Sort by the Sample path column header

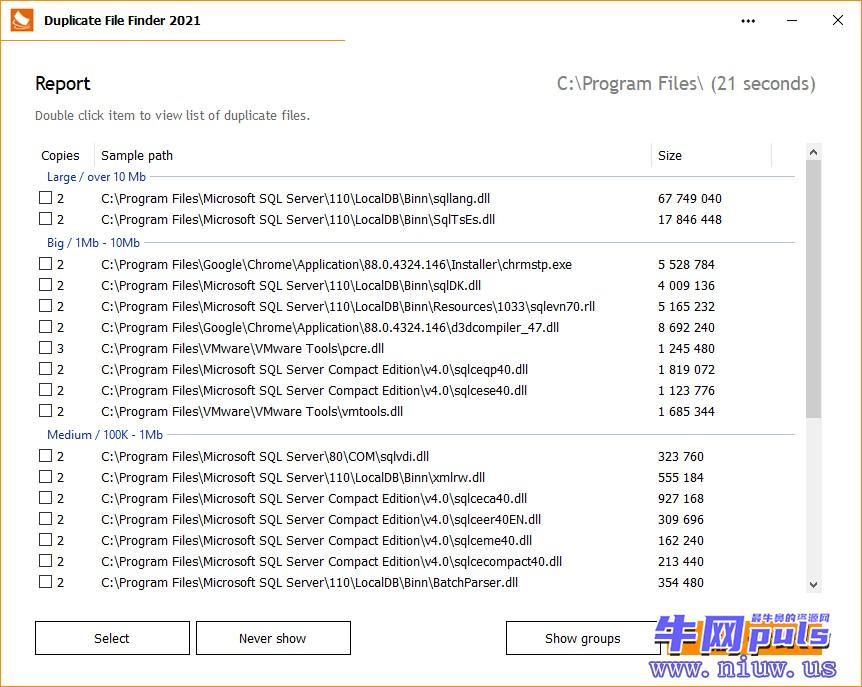(373, 156)
